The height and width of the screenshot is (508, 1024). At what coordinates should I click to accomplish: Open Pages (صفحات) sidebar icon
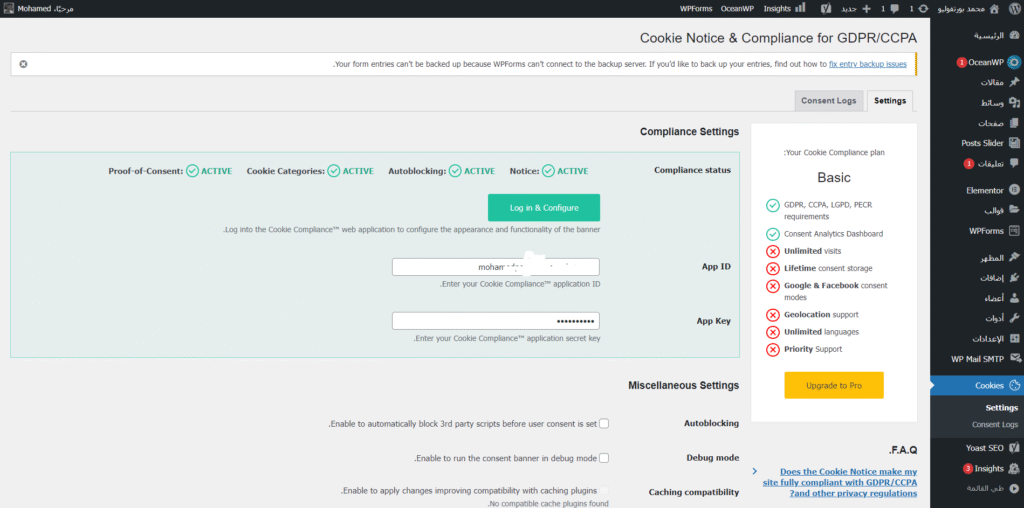pyautogui.click(x=1014, y=123)
